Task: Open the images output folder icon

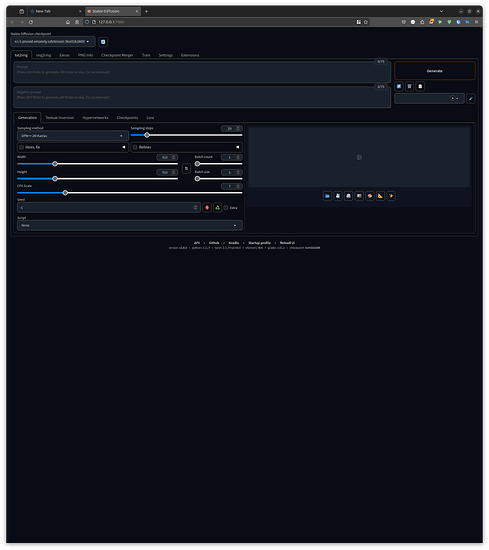Action: (327, 196)
